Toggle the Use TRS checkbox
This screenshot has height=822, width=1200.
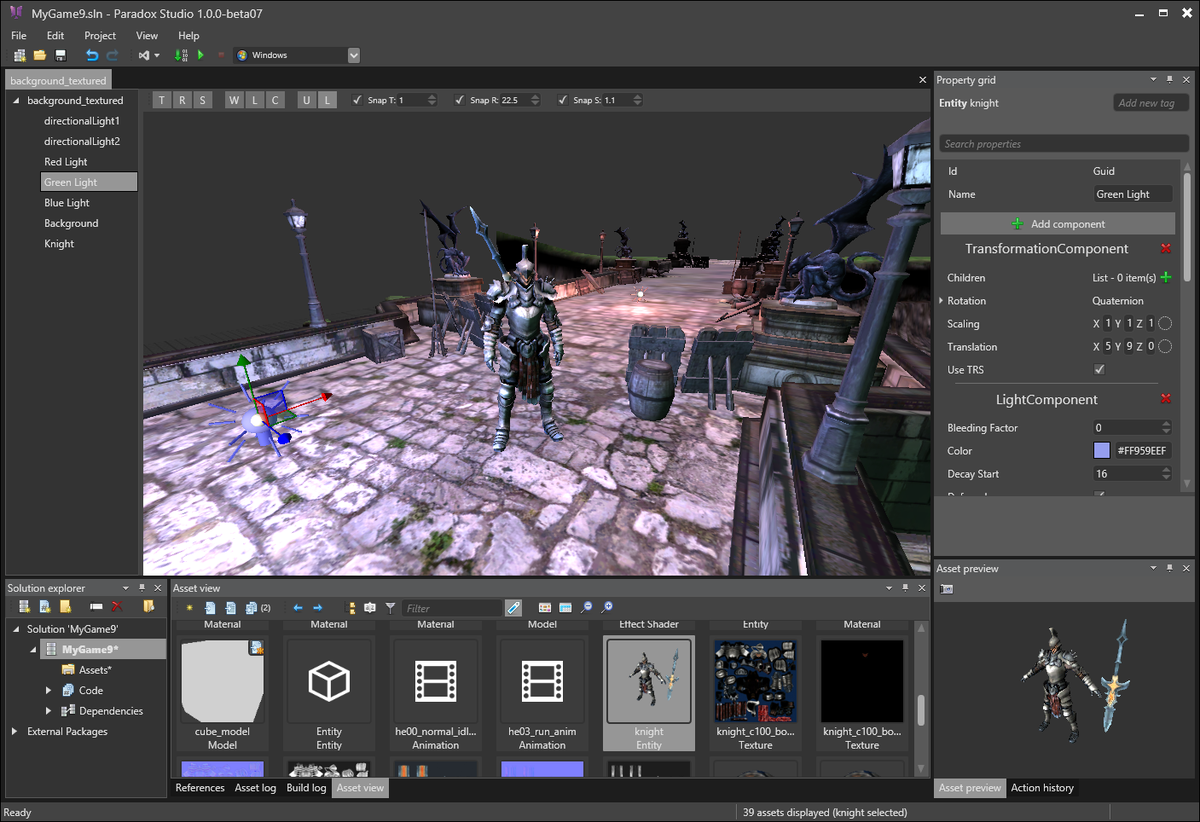pos(1099,370)
